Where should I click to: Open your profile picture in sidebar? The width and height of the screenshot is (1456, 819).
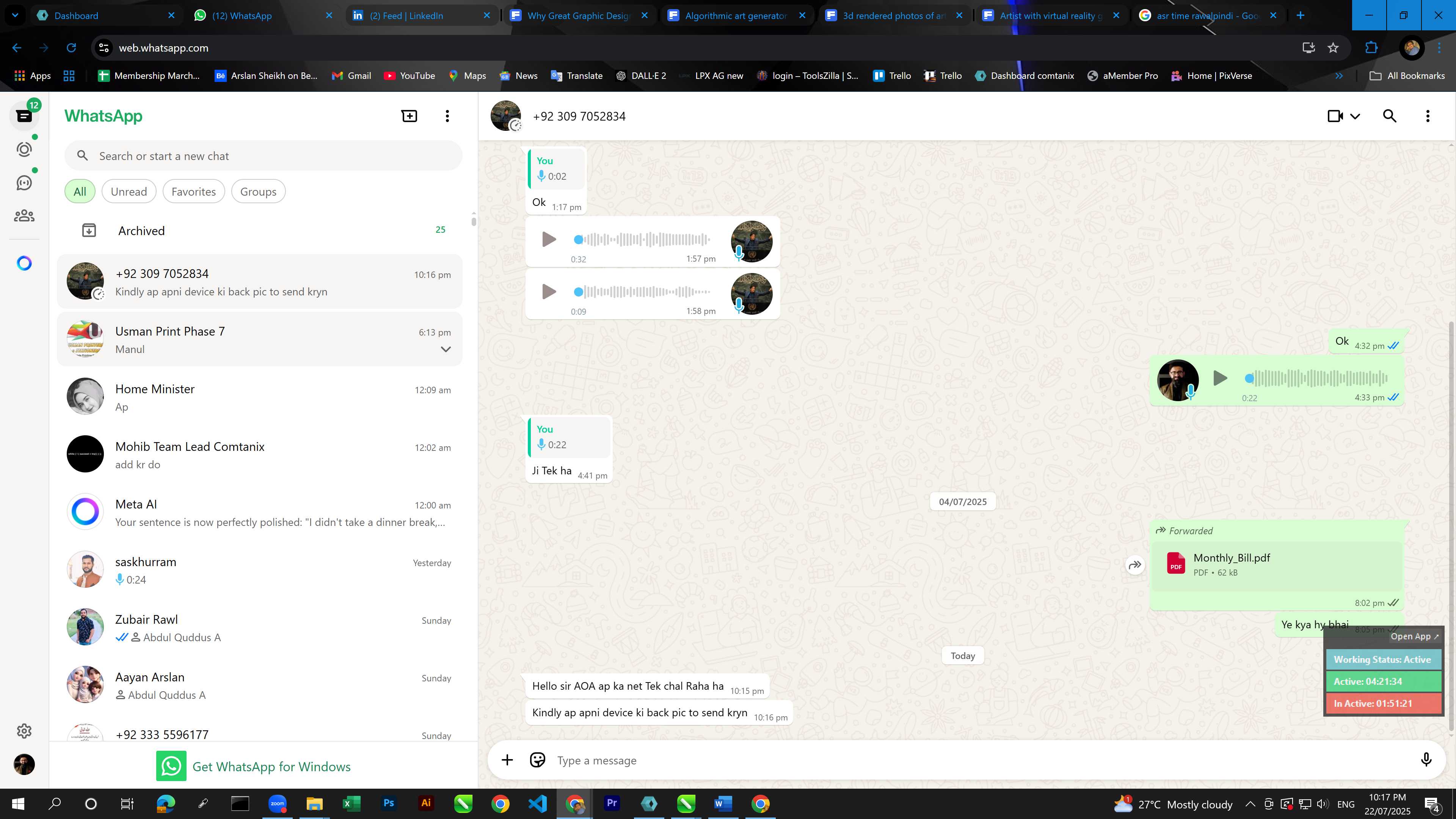(24, 764)
